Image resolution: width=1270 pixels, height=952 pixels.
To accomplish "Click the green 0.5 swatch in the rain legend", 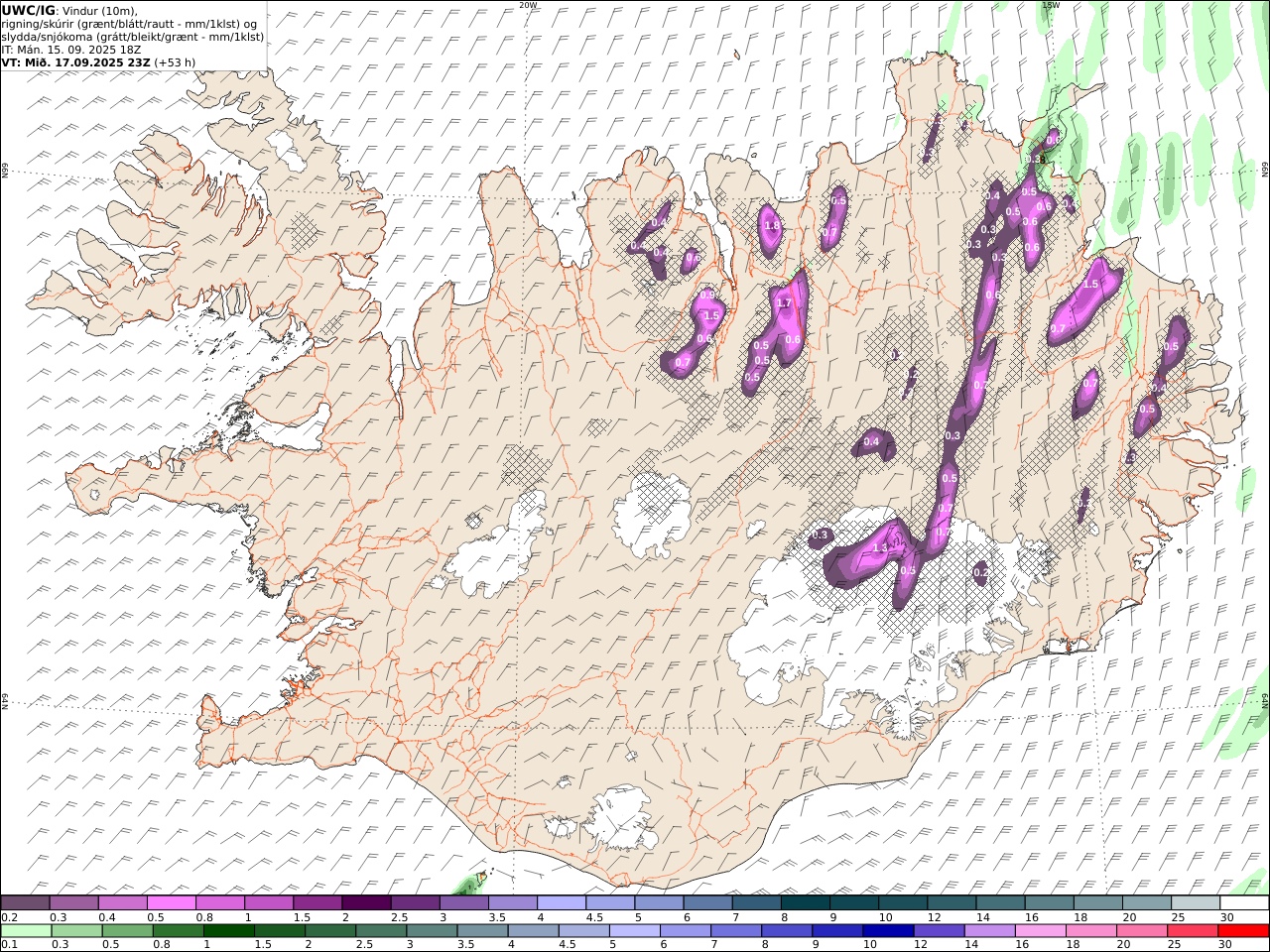I will pos(128,931).
